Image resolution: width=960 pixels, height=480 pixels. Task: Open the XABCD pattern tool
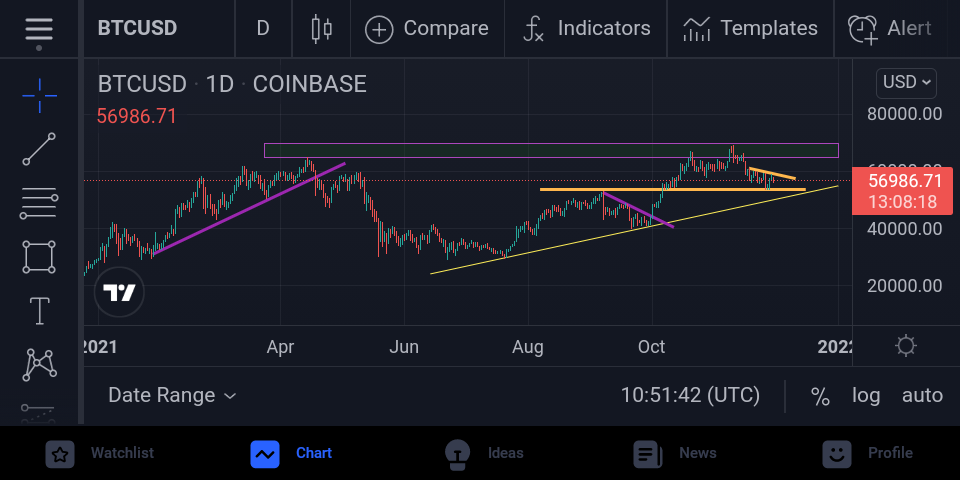[39, 364]
